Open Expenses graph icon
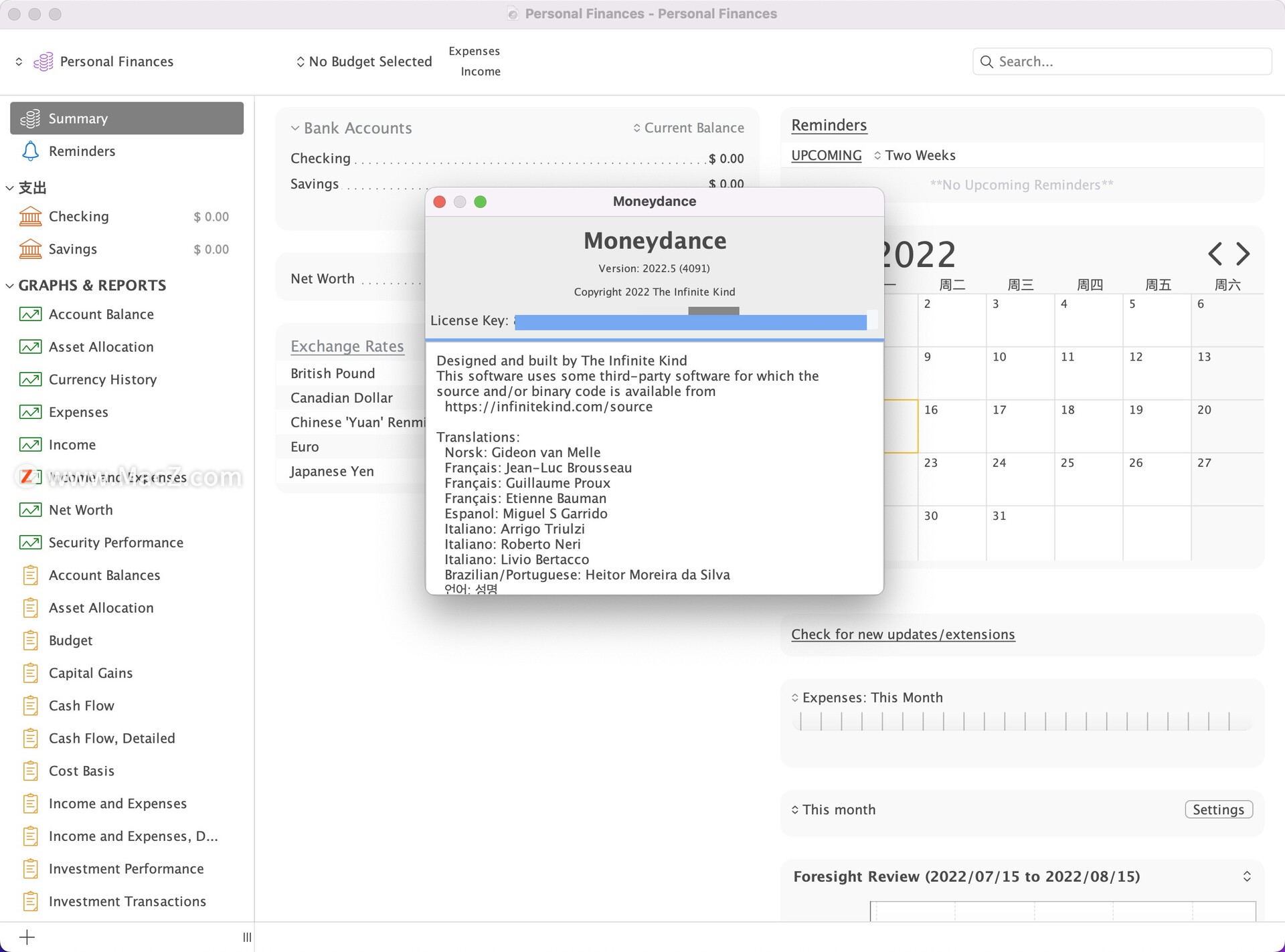The image size is (1285, 952). (x=30, y=412)
